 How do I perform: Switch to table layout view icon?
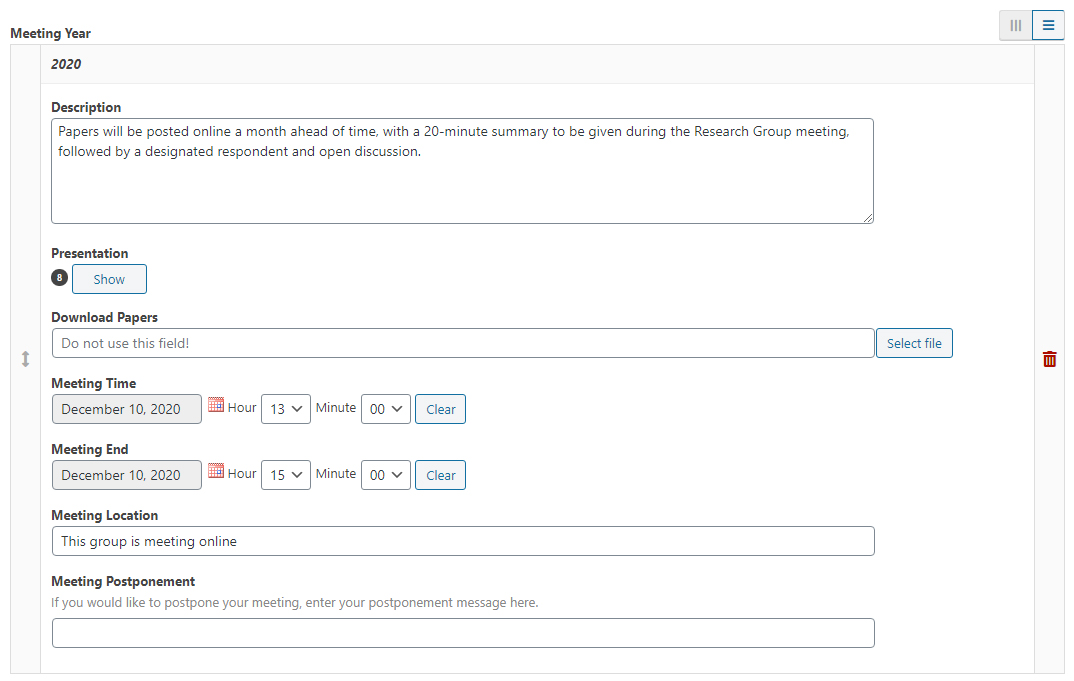tap(1015, 25)
